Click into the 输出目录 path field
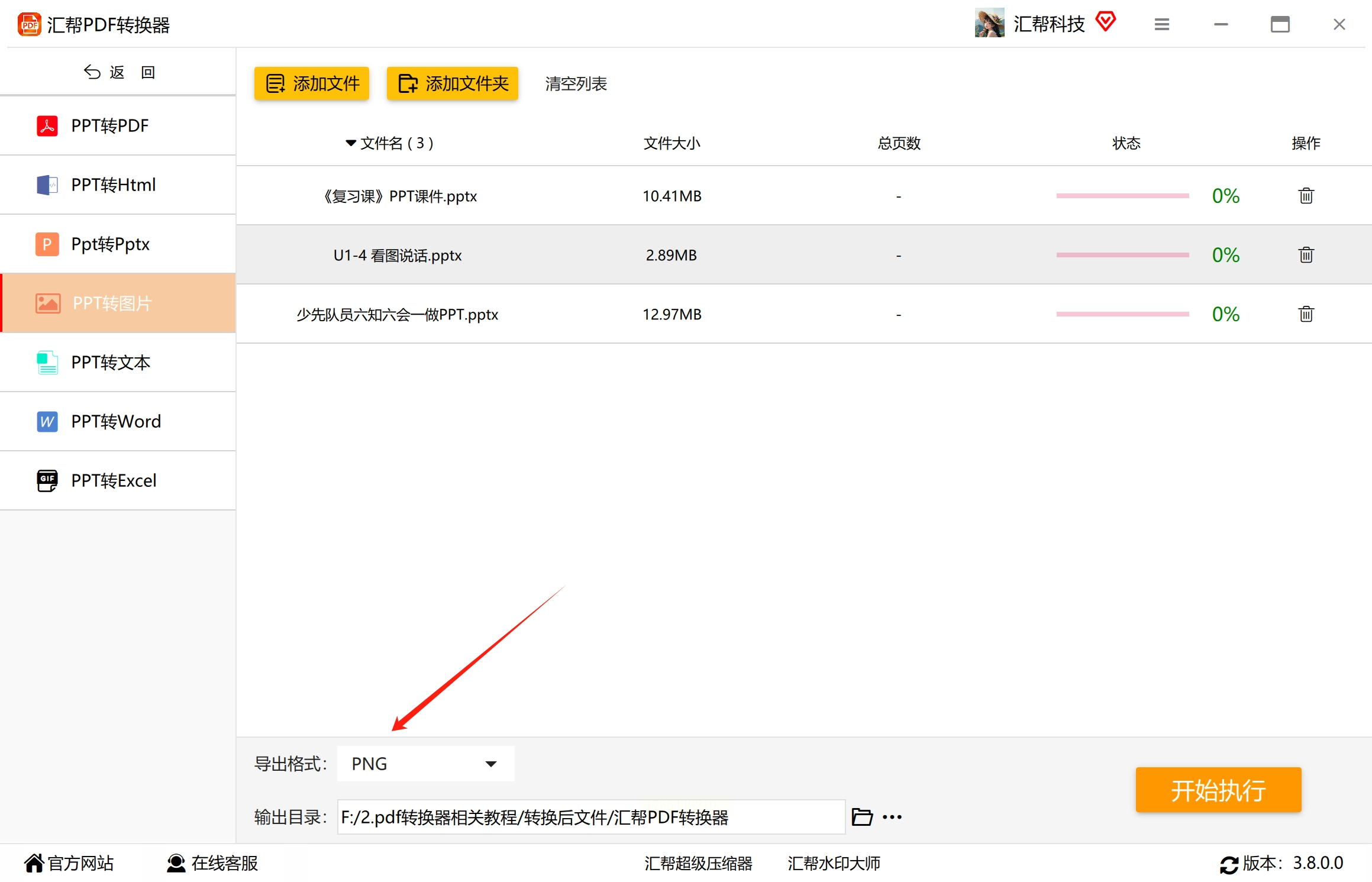Viewport: 1372px width, 882px height. pos(590,817)
